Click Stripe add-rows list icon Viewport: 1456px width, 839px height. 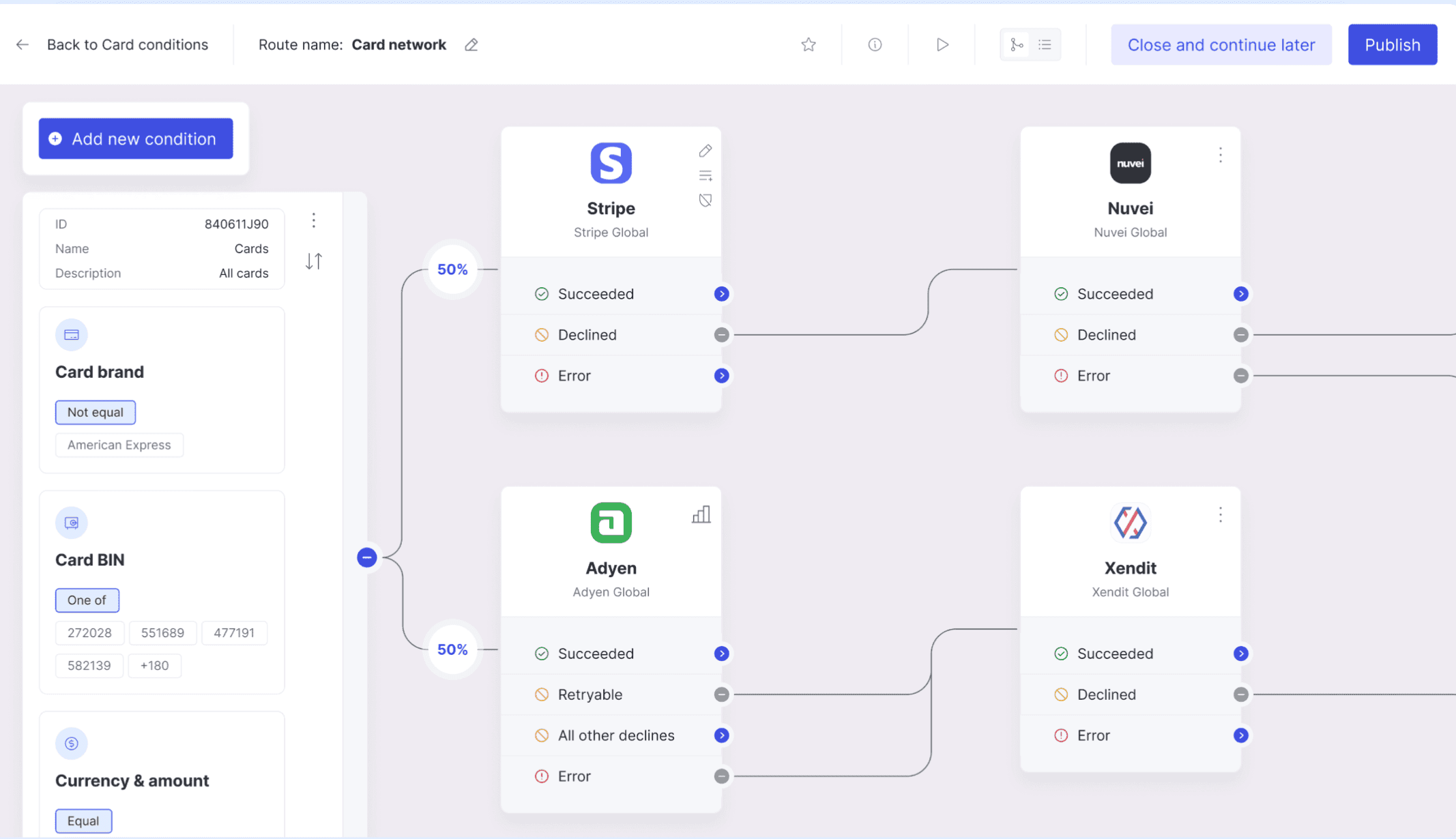(705, 176)
